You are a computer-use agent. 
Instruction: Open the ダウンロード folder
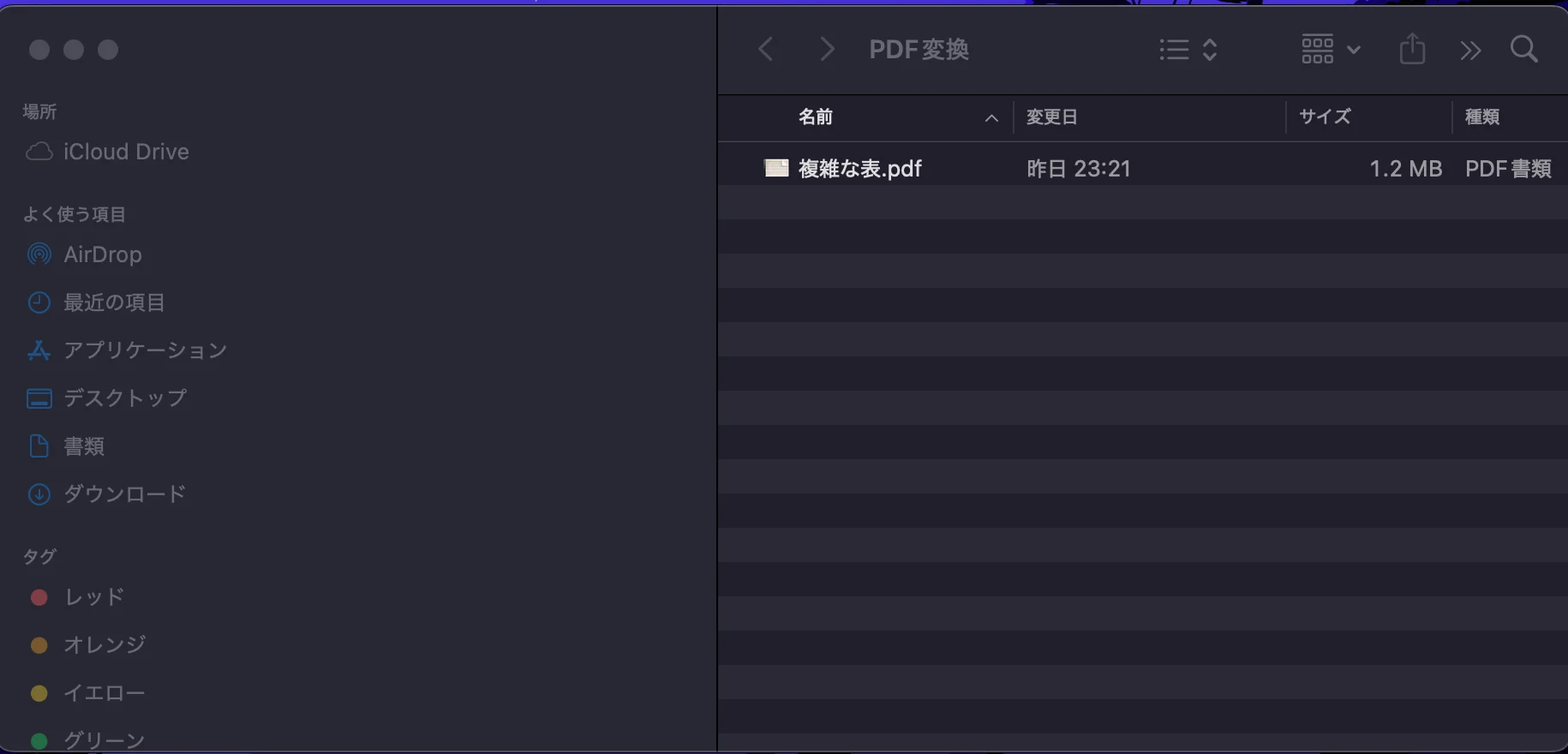(124, 494)
